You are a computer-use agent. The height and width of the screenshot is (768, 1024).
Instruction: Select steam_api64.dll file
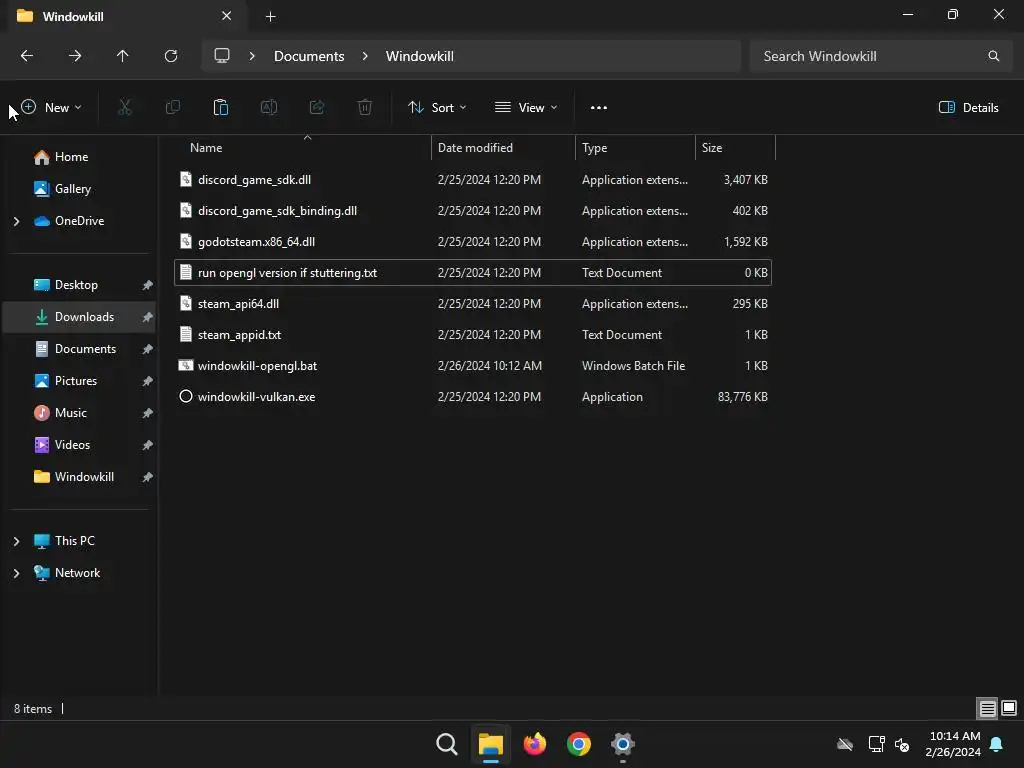coord(473,304)
